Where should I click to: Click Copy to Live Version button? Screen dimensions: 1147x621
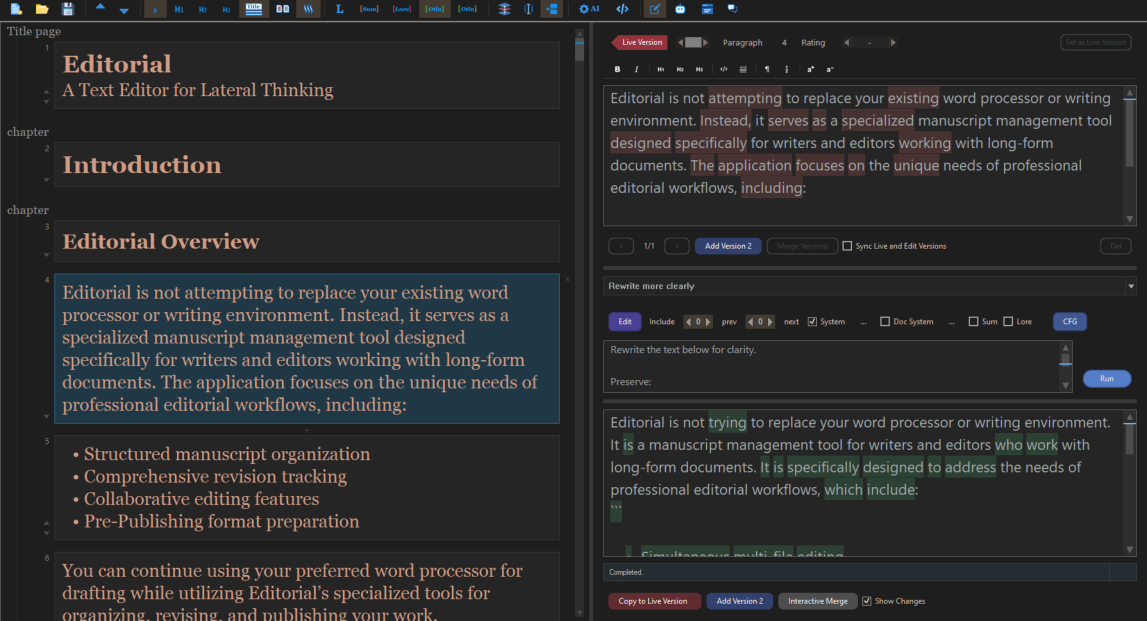[x=653, y=601]
